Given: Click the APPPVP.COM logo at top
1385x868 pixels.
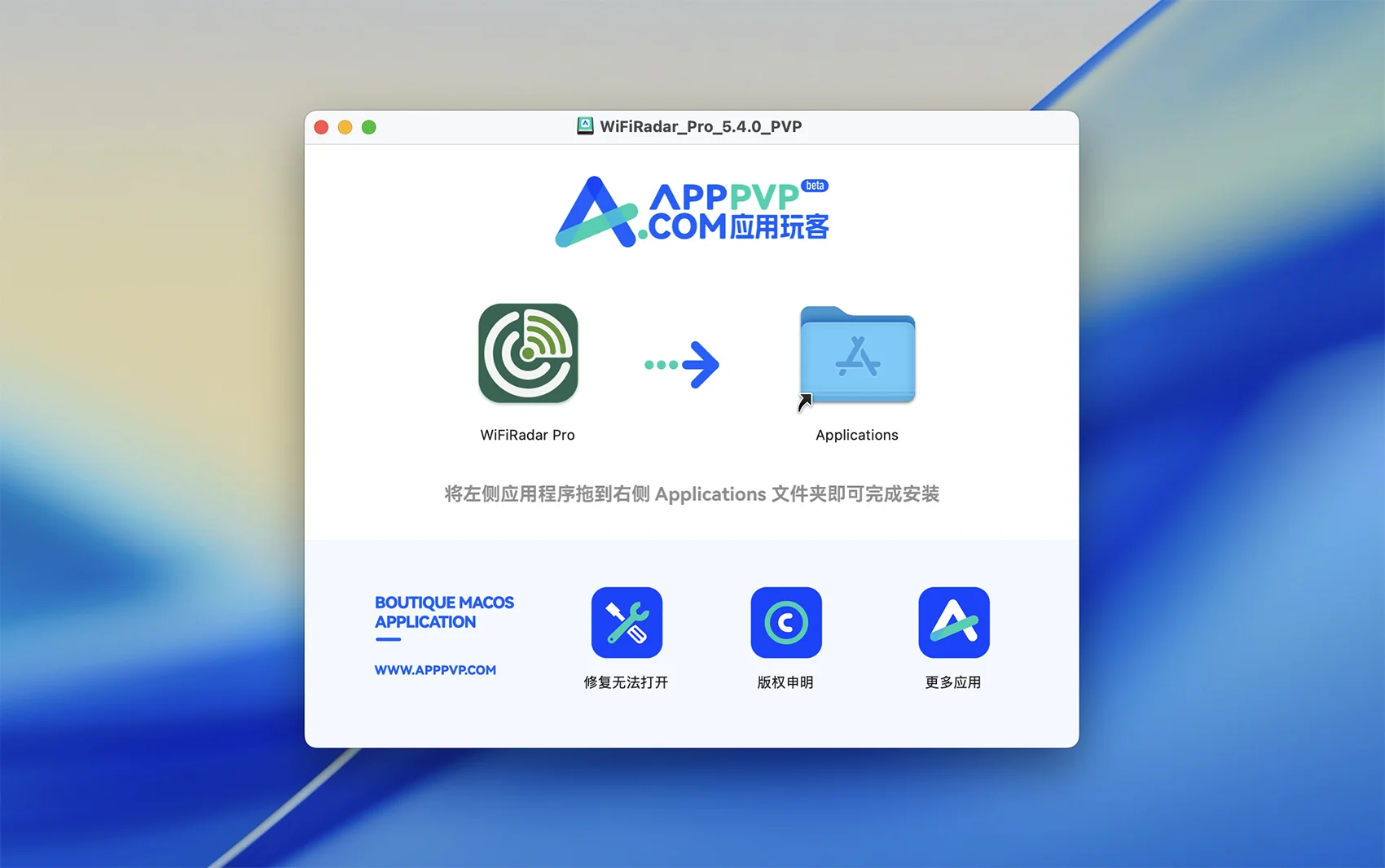Looking at the screenshot, I should (691, 212).
